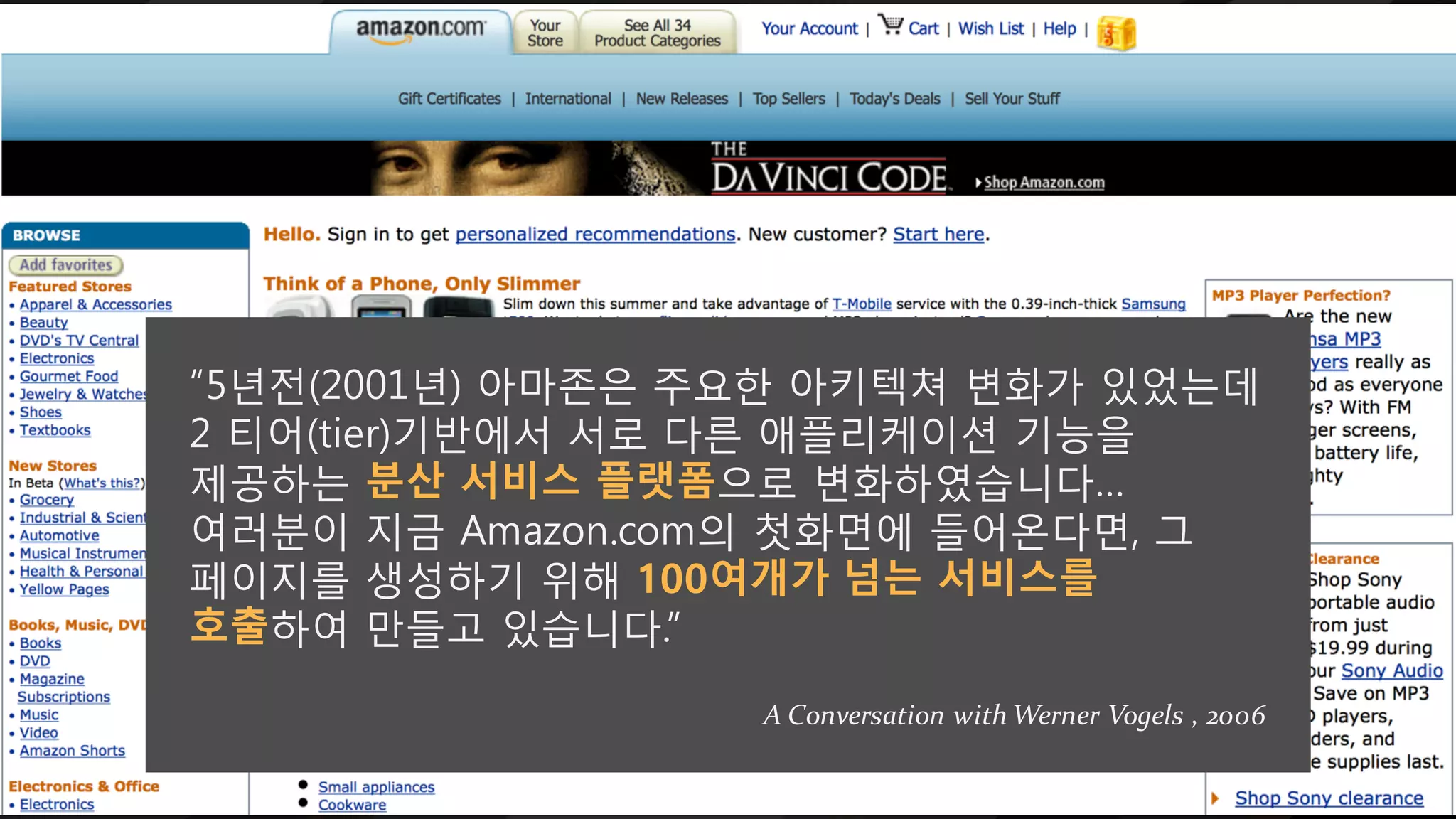Open the Cart link
The width and height of the screenshot is (1456, 819).
pos(924,28)
